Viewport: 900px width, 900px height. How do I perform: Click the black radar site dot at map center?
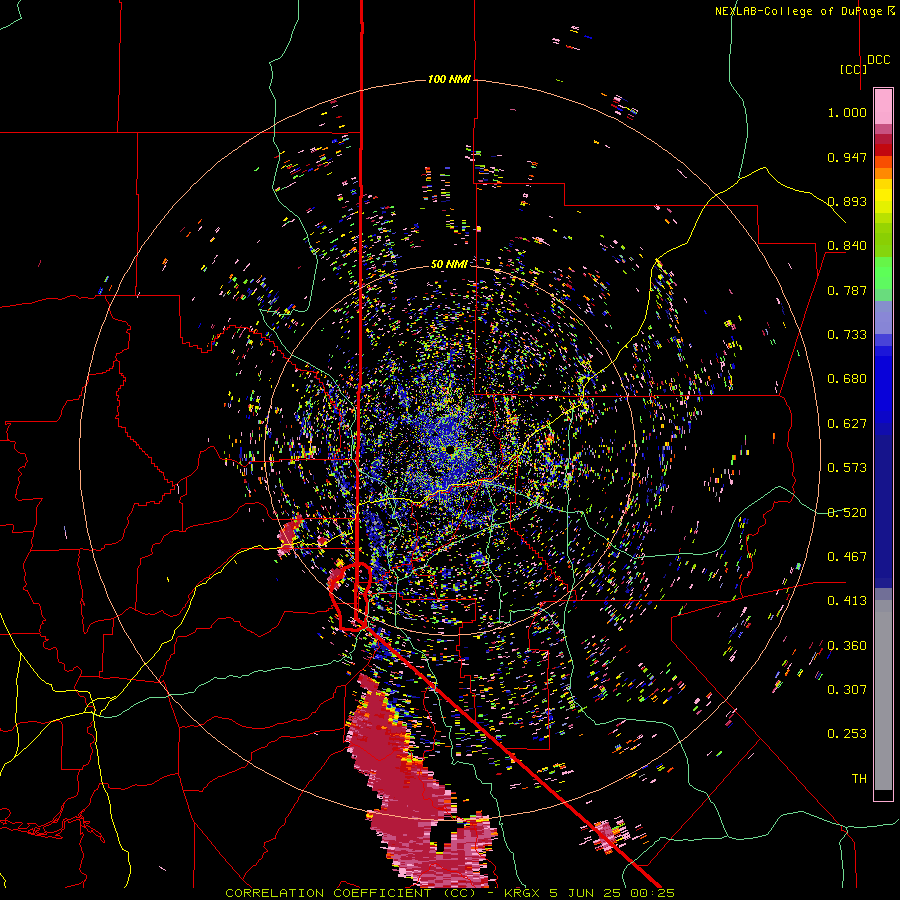[x=450, y=449]
